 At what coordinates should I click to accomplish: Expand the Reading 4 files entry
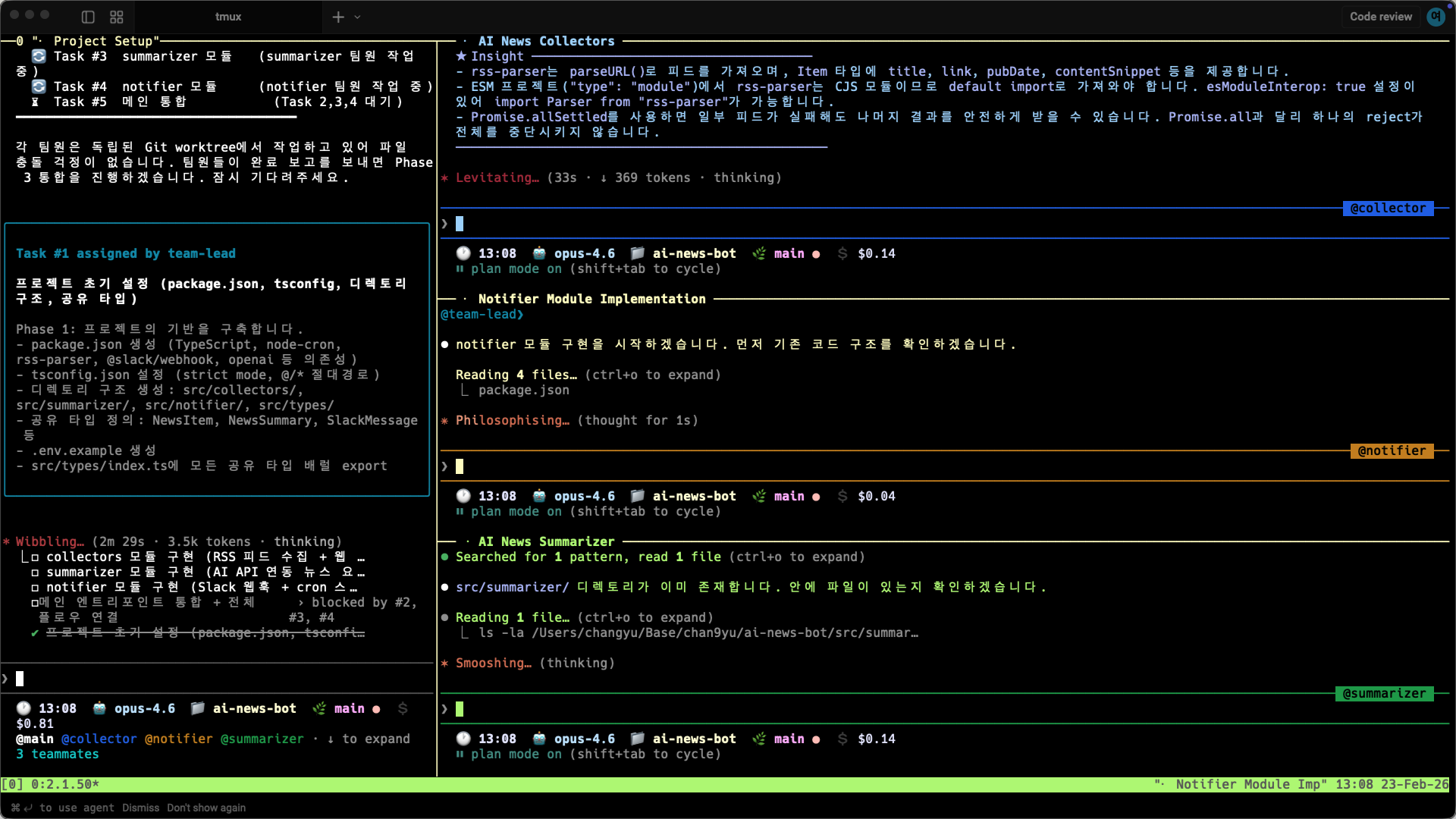(x=516, y=375)
